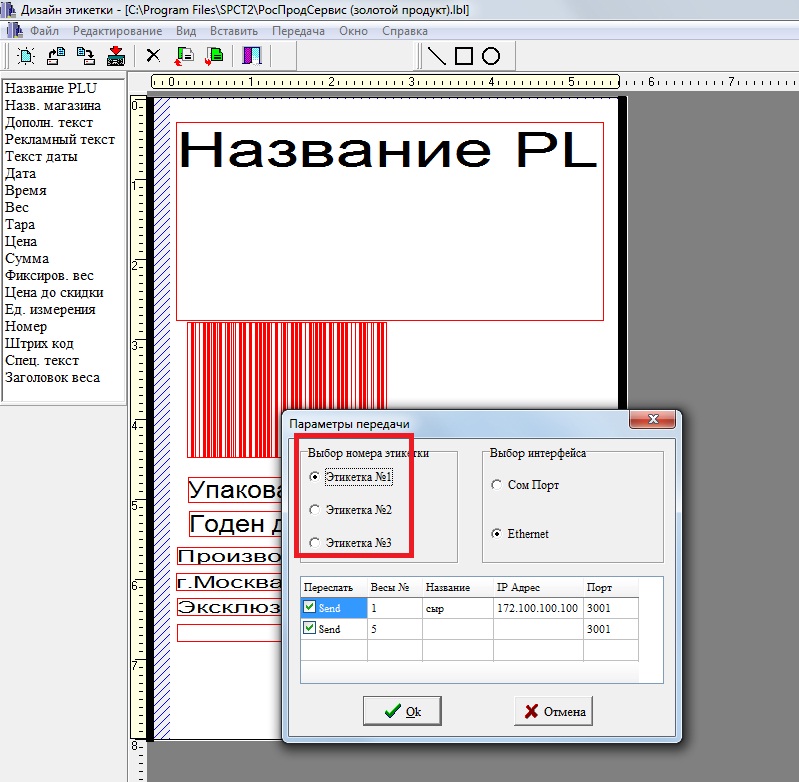Select the line drawing tool
799x782 pixels.
click(x=437, y=56)
